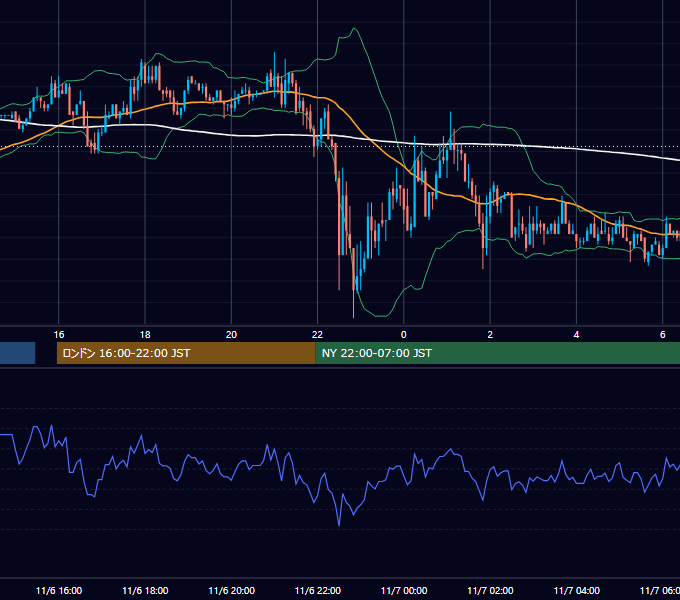680x600 pixels.
Task: Click the 20 hour axis label
Action: (x=231, y=335)
